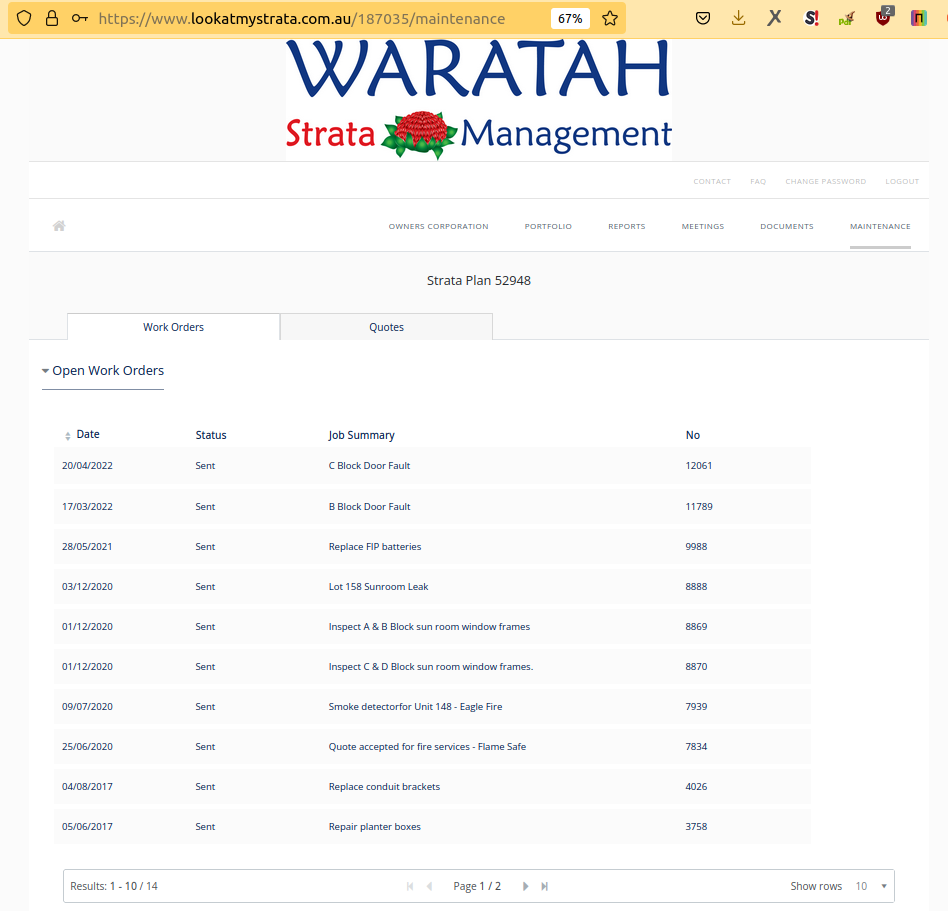This screenshot has height=911, width=948.
Task: Click the Results 1 - 10 / 14 text
Action: coord(114,886)
